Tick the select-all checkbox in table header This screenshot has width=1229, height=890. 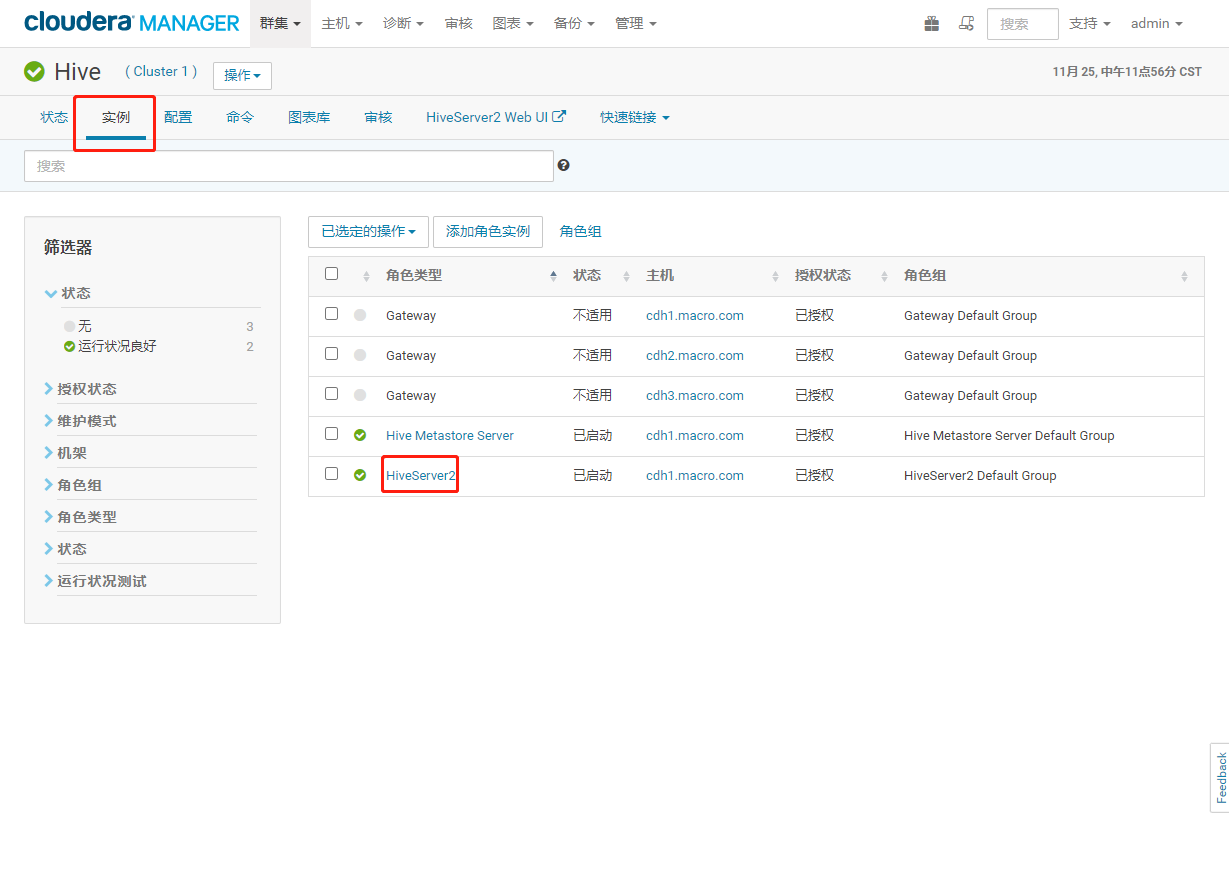[x=332, y=274]
